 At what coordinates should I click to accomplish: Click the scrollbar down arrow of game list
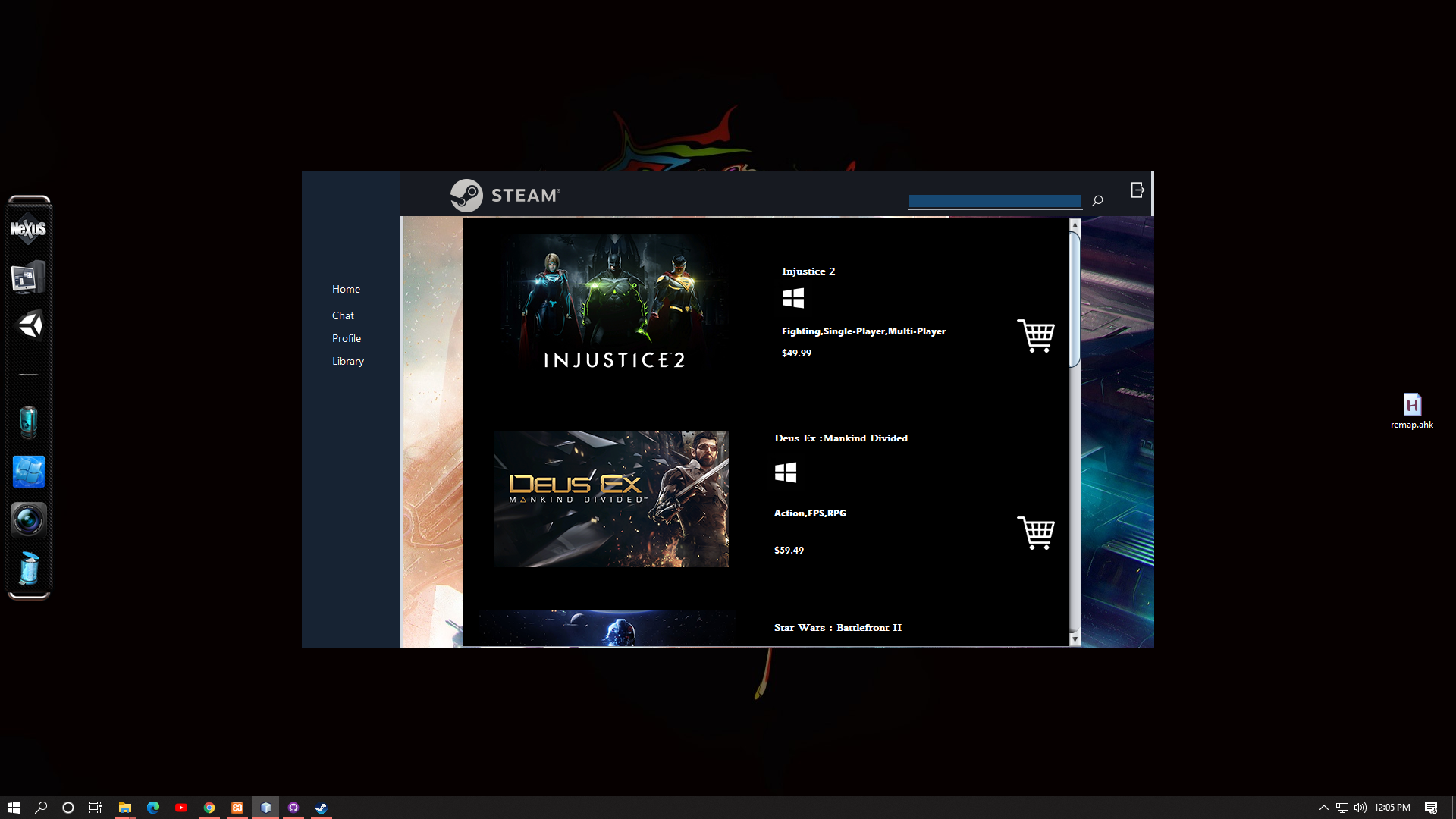tap(1075, 640)
